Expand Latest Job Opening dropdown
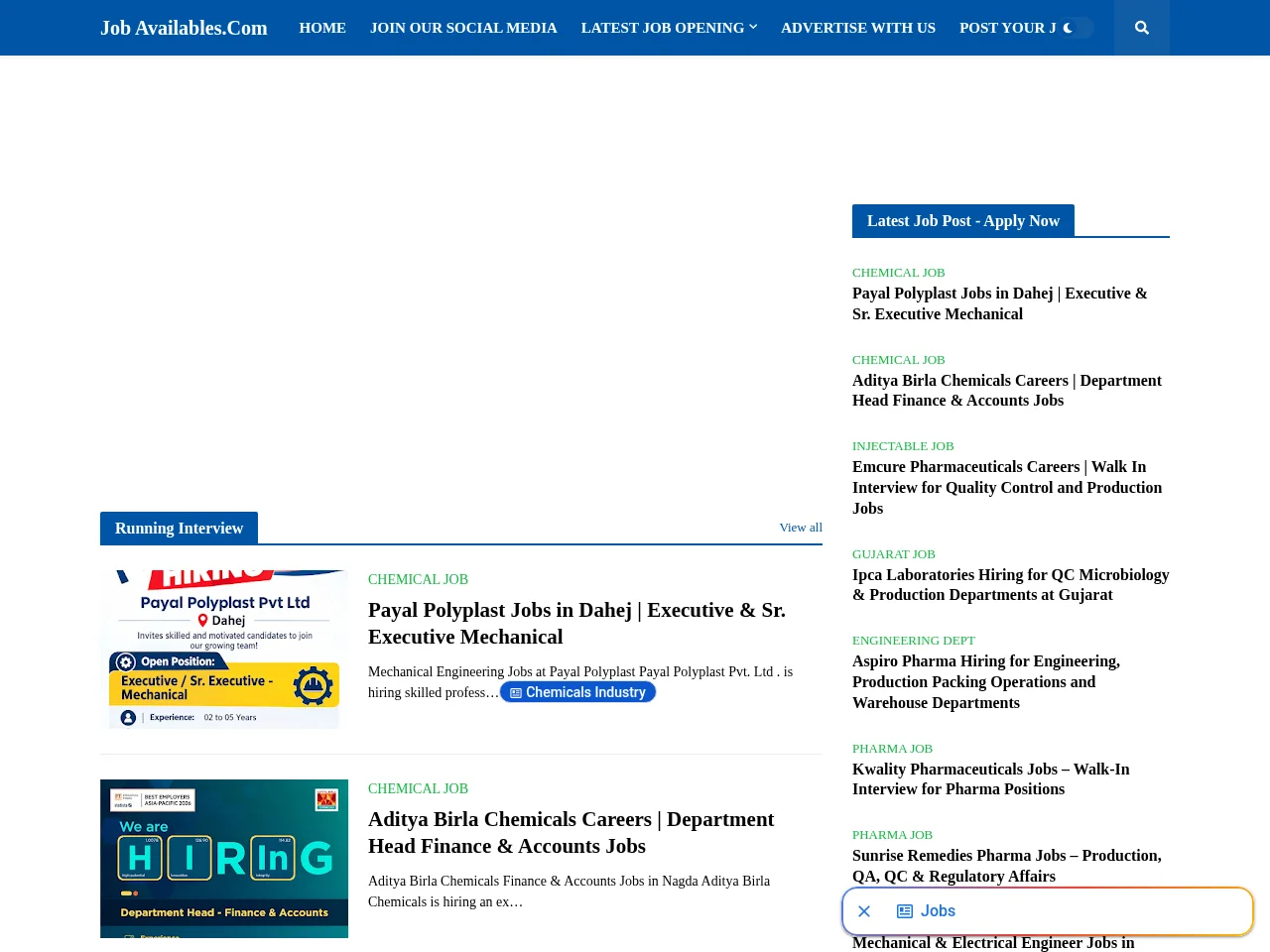Screen dimensions: 1270x952 pos(669,28)
